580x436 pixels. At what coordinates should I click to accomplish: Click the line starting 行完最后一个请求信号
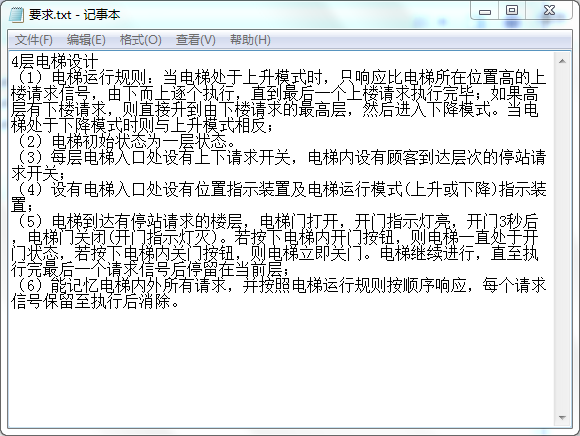(151, 269)
